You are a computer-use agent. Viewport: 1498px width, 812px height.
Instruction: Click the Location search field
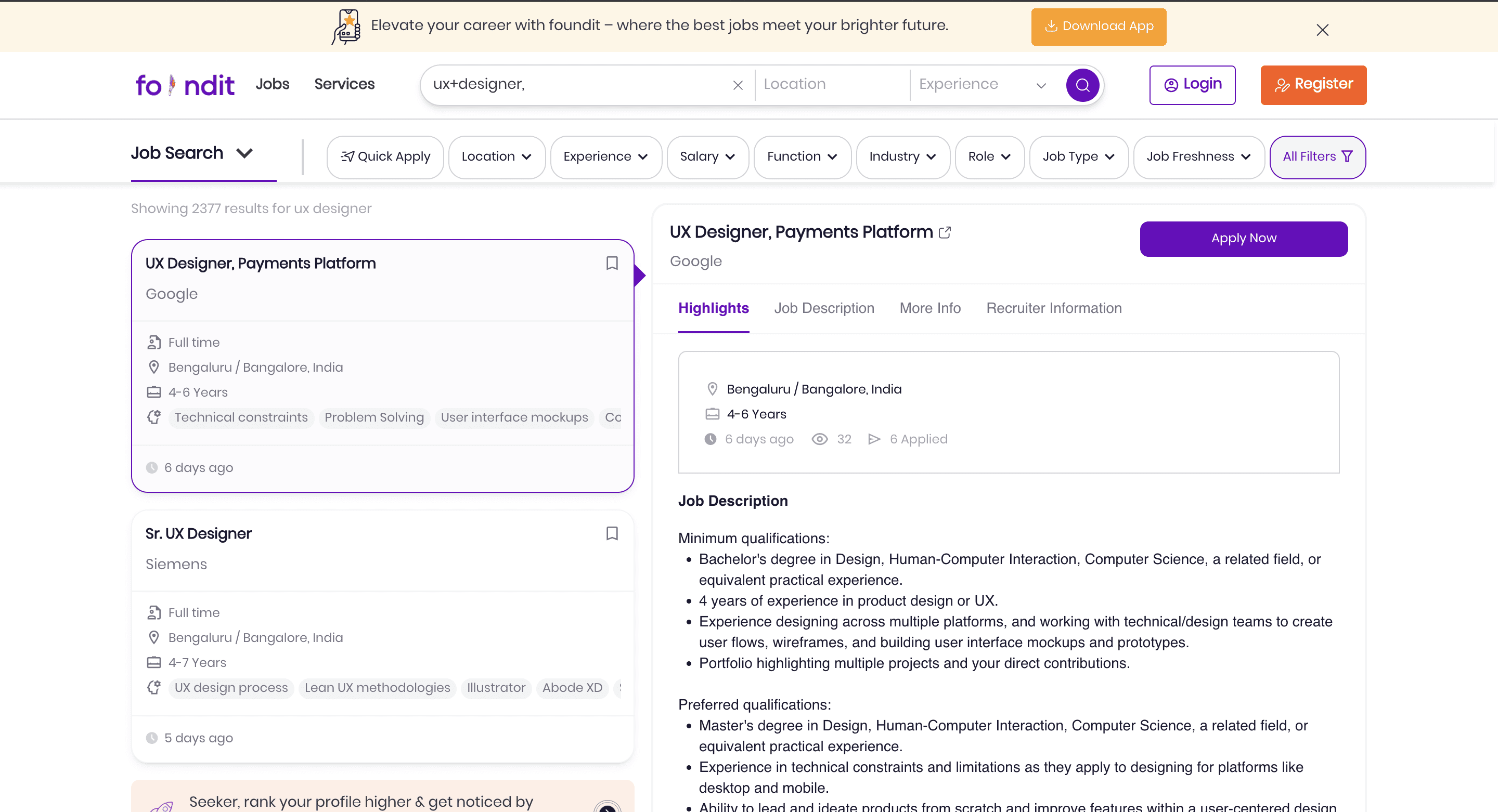click(832, 85)
